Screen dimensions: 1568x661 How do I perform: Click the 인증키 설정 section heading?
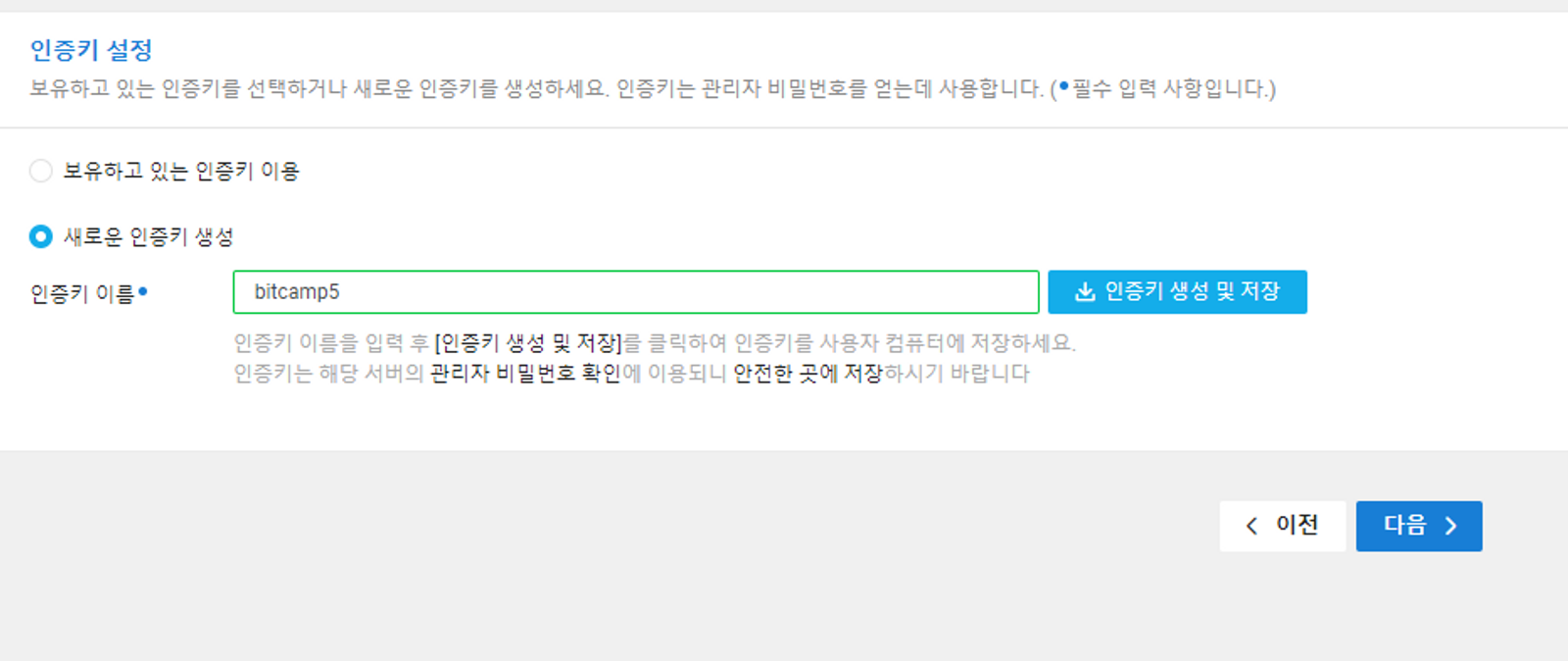click(91, 50)
